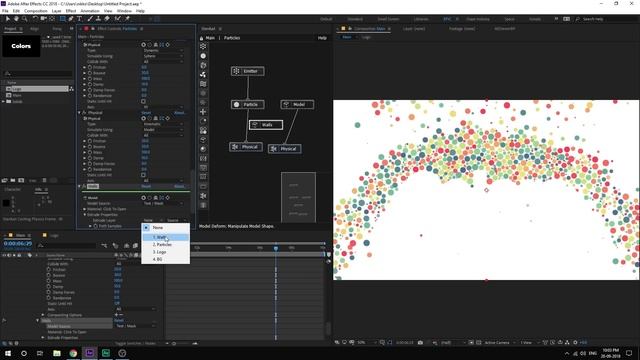Toggle Randomize stopwatch in timeline panel

[x=49, y=298]
